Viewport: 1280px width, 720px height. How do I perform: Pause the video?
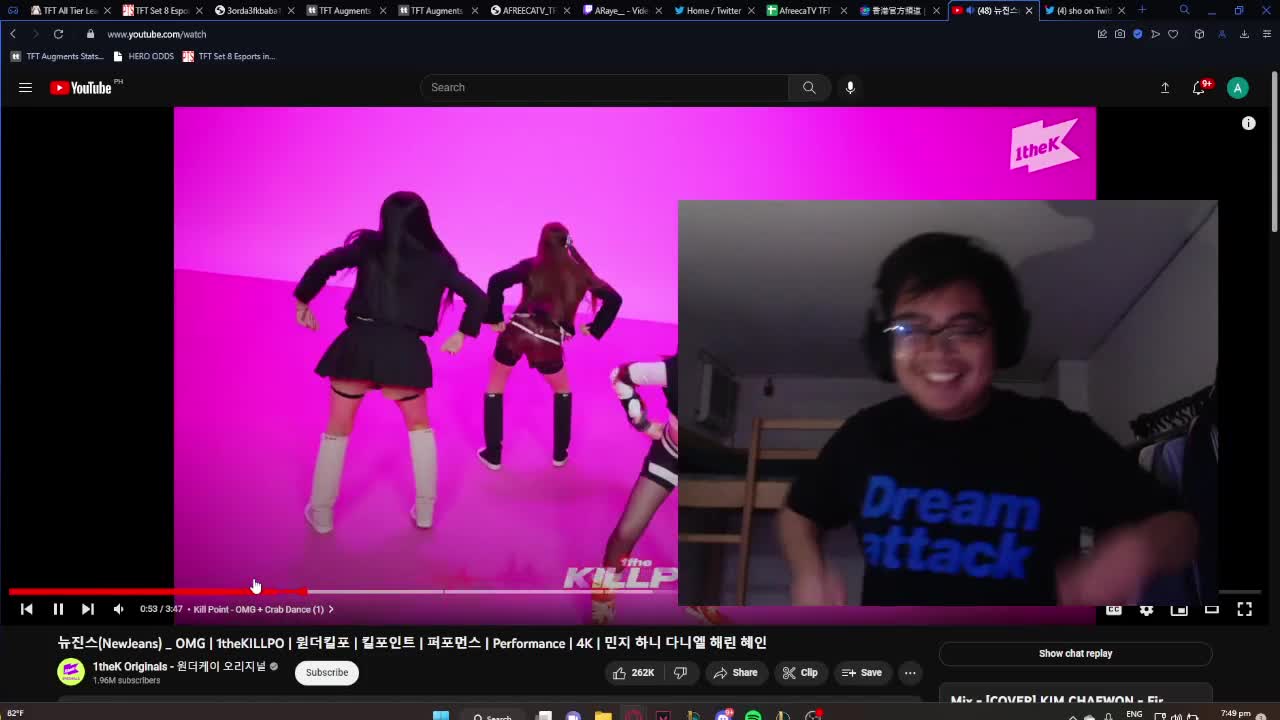tap(58, 609)
